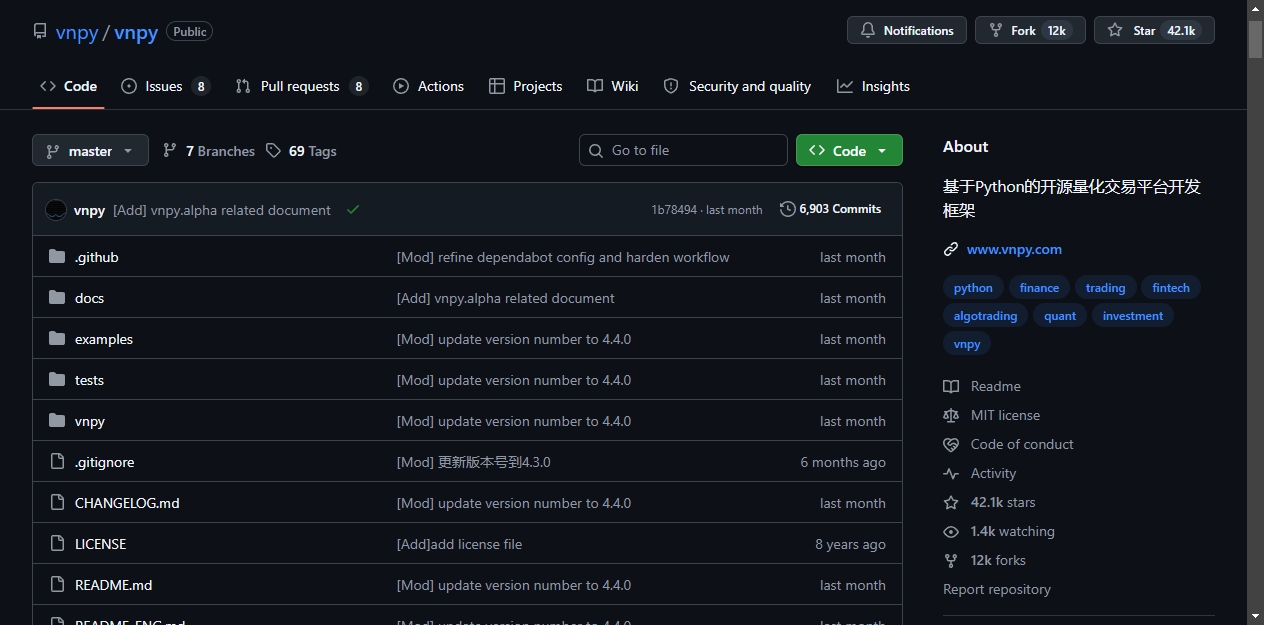Open the LICENSE commit '[Add]add license file'

point(459,544)
